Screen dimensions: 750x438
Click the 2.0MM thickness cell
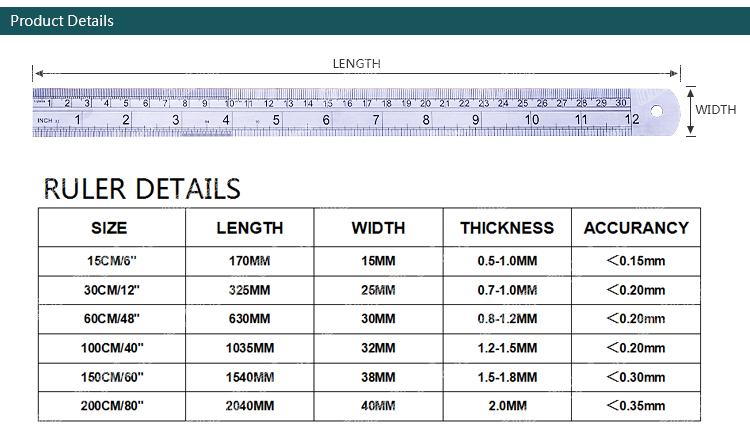507,406
